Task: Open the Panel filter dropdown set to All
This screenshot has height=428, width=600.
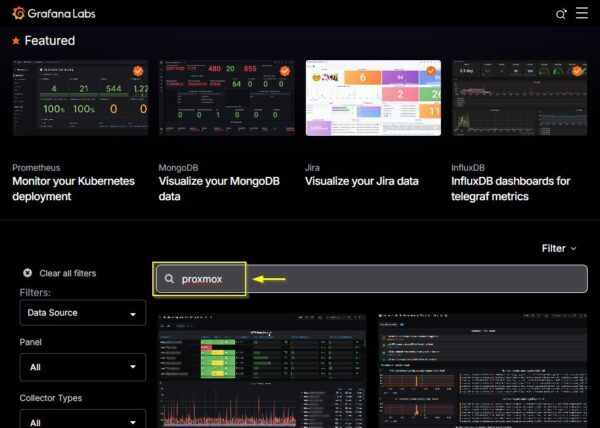Action: point(83,367)
